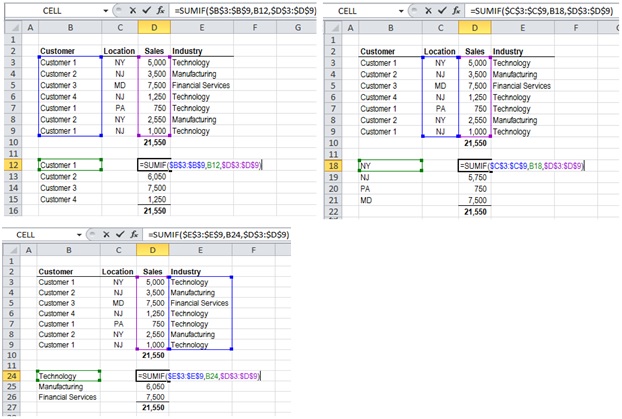Click the formula bar showing =SUMIF($B$3:$B$9,B12,$D$3:$D$9)
This screenshot has height=419, width=622.
pos(245,11)
